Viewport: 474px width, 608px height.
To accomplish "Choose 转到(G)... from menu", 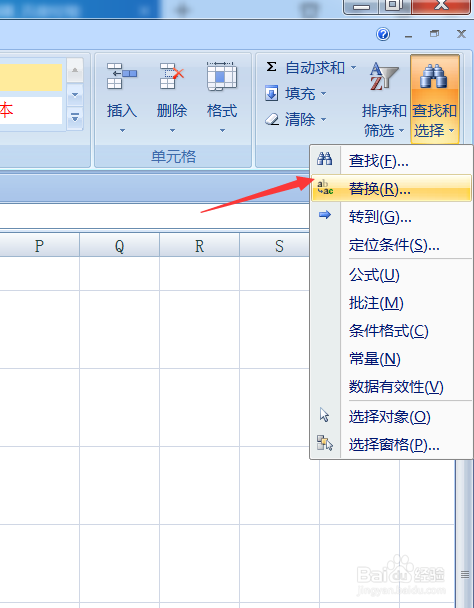I will (x=392, y=216).
